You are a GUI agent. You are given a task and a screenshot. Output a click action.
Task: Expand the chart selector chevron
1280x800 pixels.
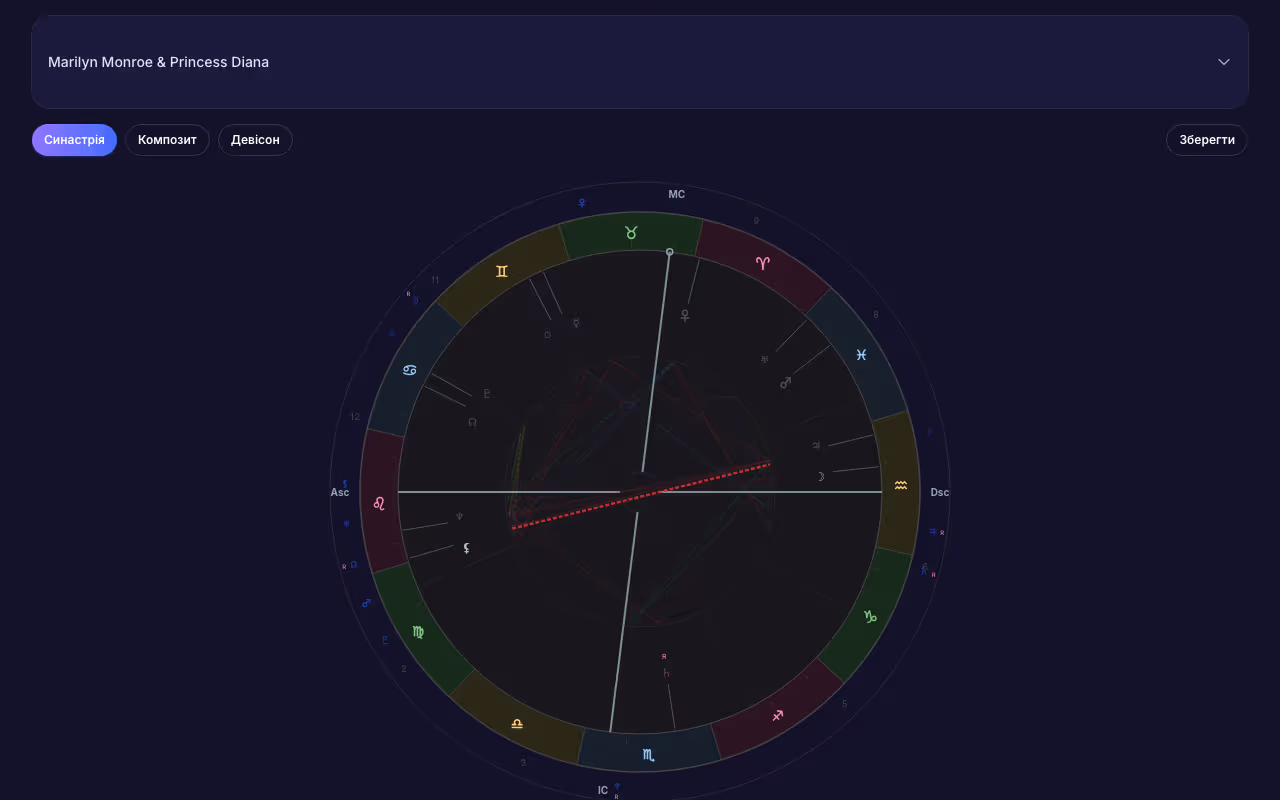[1223, 62]
